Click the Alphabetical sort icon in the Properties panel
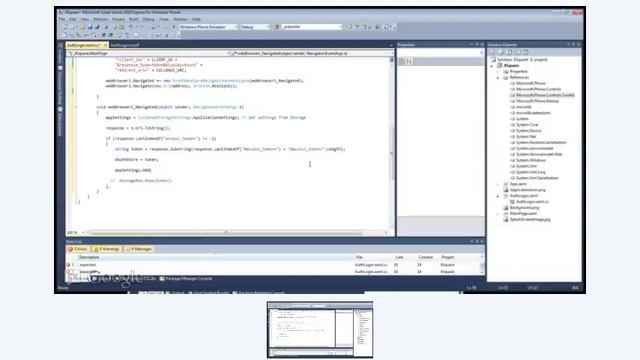 pyautogui.click(x=409, y=61)
